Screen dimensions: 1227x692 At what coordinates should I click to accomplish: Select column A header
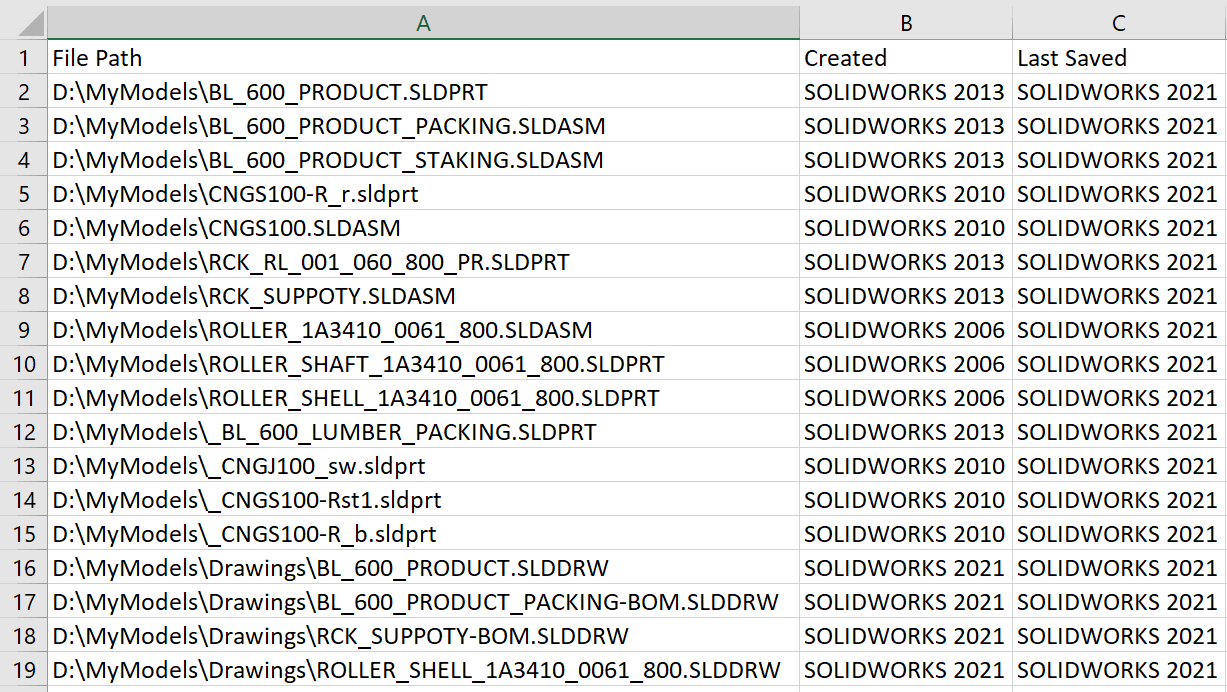click(423, 23)
